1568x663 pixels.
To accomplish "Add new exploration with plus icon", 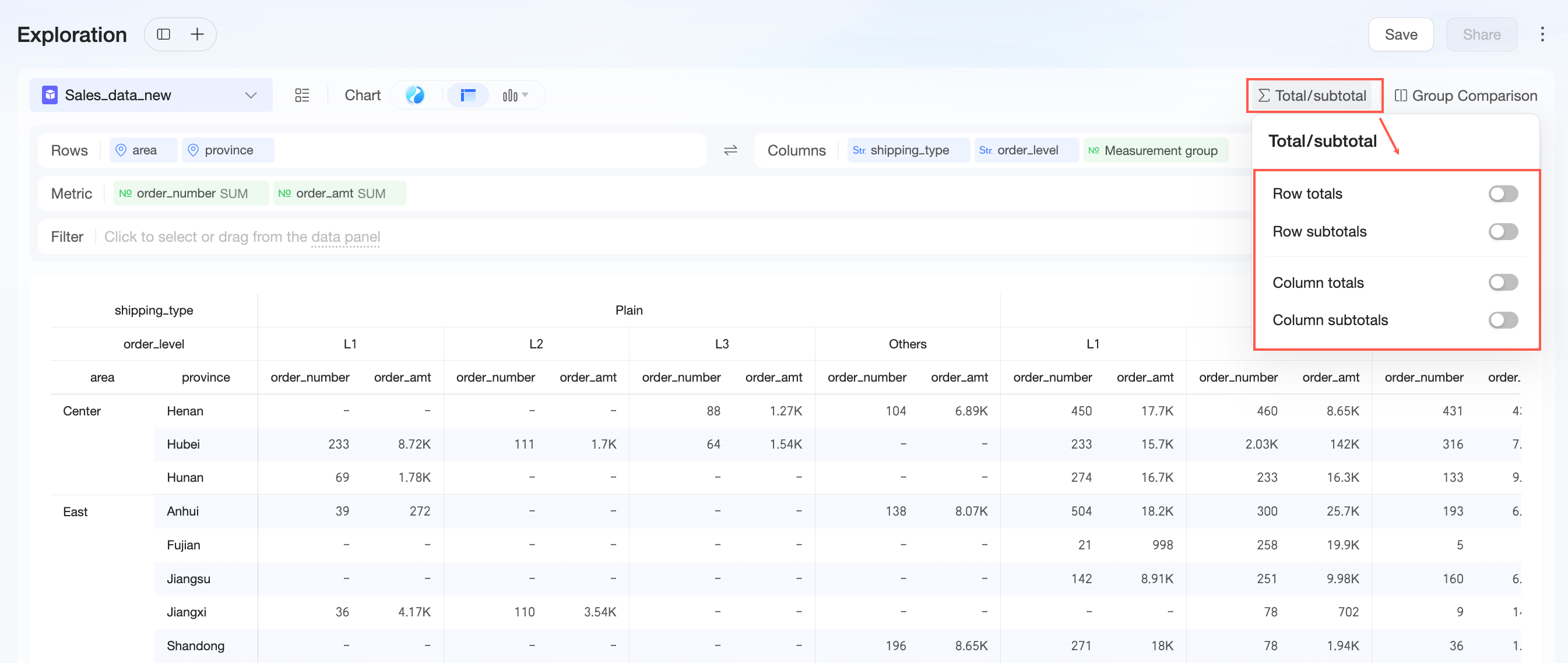I will [x=197, y=34].
